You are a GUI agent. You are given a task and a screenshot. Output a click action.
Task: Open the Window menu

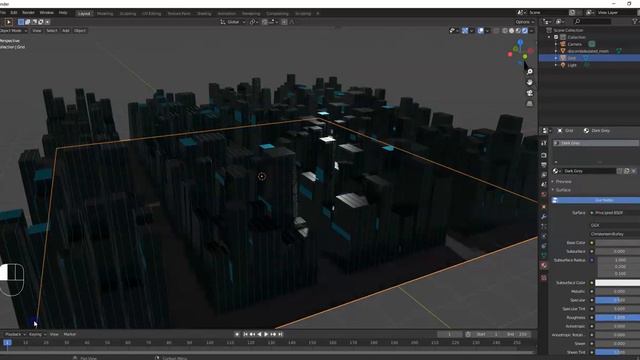47,13
